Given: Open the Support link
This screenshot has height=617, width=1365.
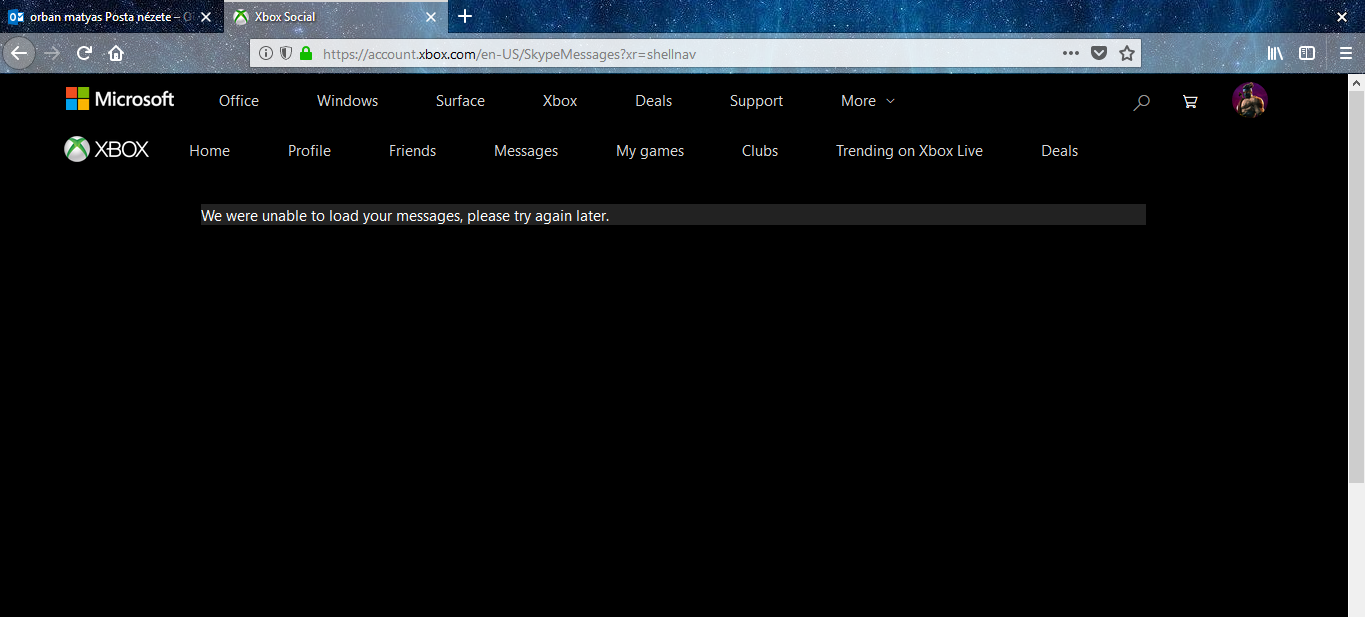Looking at the screenshot, I should point(756,101).
